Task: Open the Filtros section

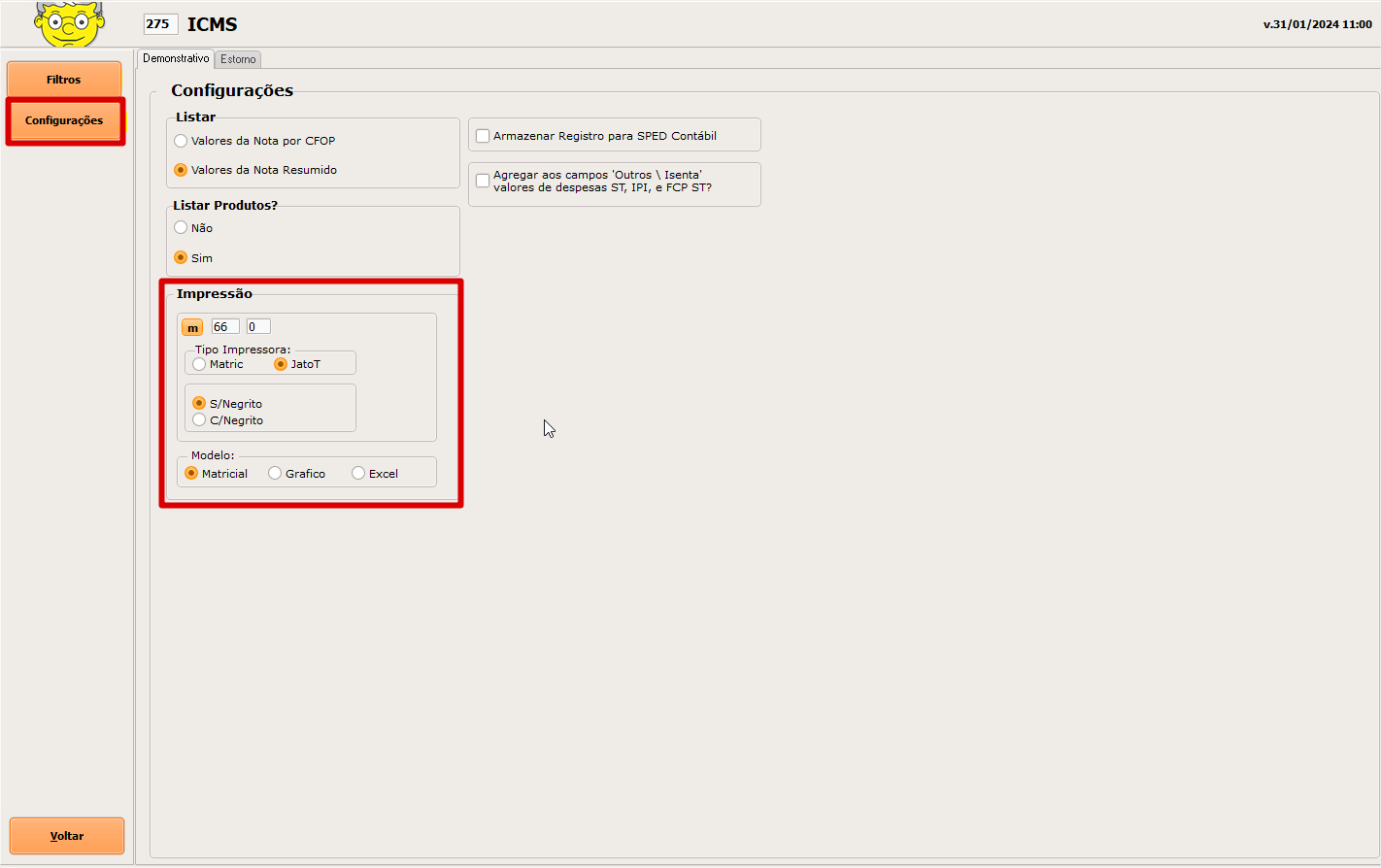Action: point(64,80)
